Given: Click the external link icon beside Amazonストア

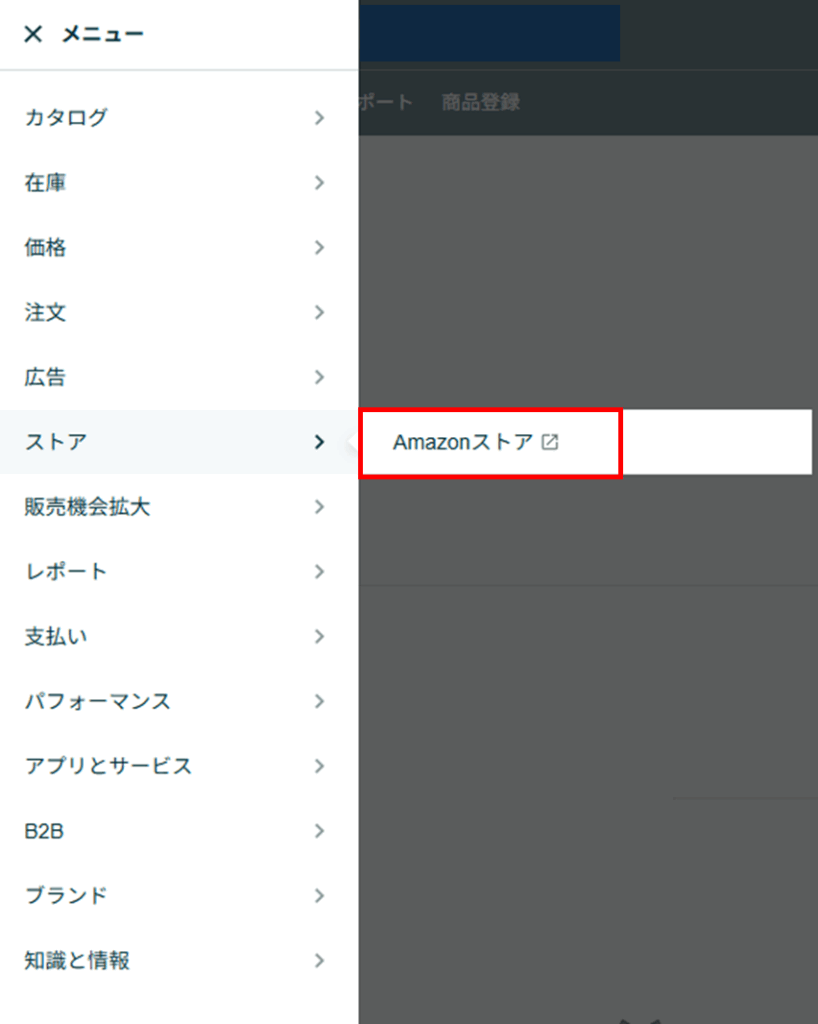Looking at the screenshot, I should 549,442.
